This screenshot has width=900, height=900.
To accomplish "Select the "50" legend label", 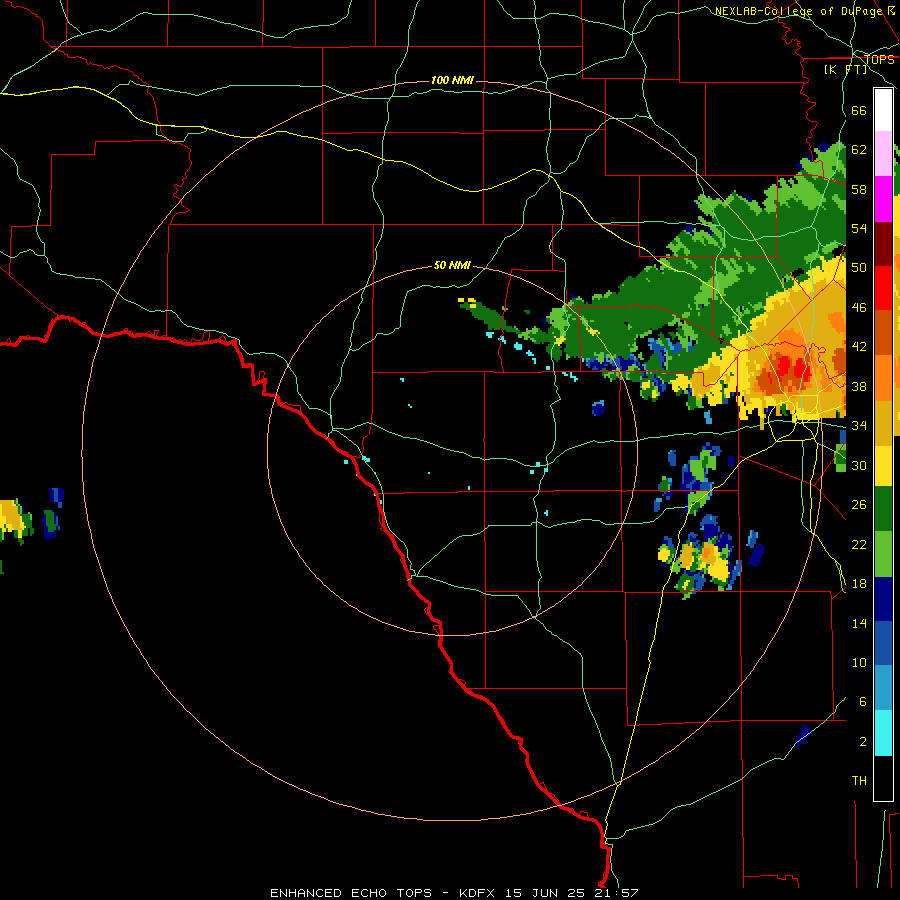I will pos(859,268).
